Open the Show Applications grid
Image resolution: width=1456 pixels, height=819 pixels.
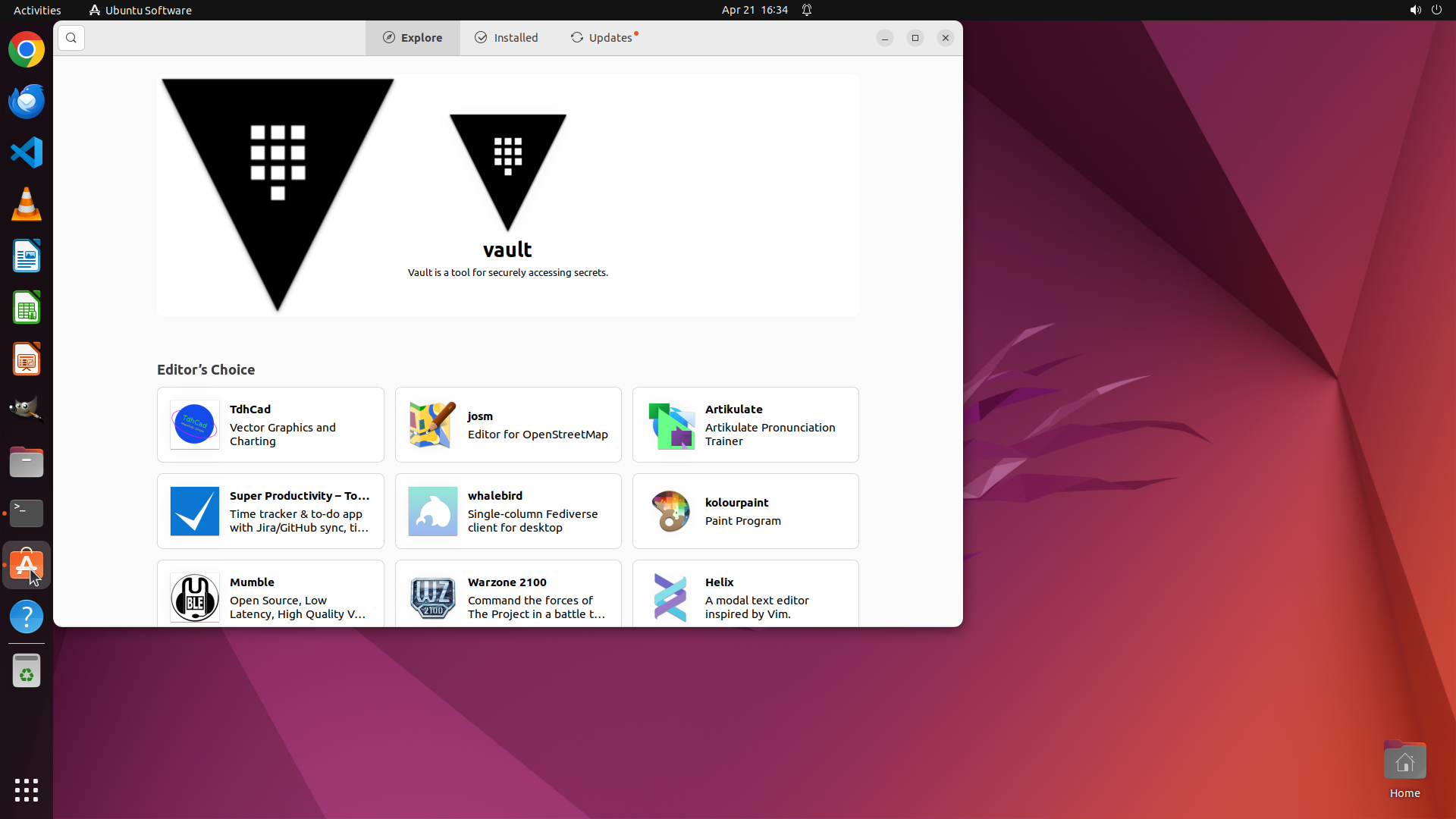coord(27,789)
